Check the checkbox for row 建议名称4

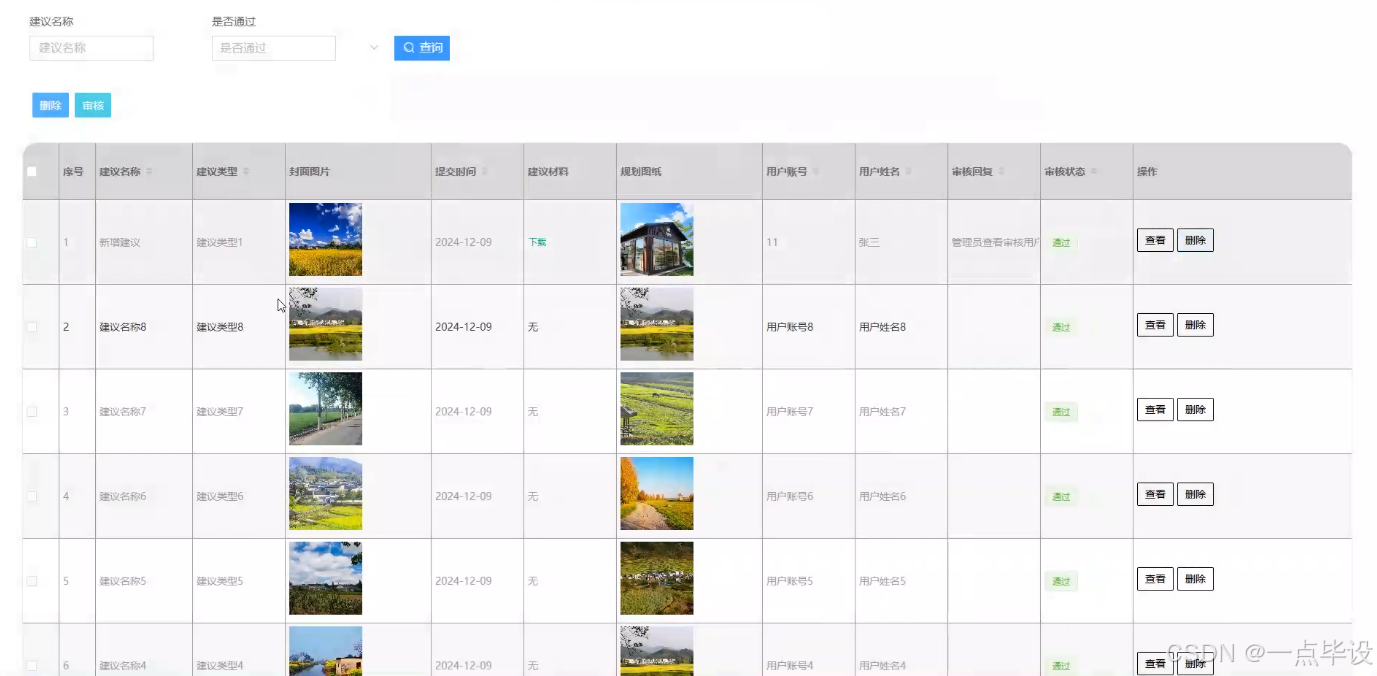tap(32, 665)
